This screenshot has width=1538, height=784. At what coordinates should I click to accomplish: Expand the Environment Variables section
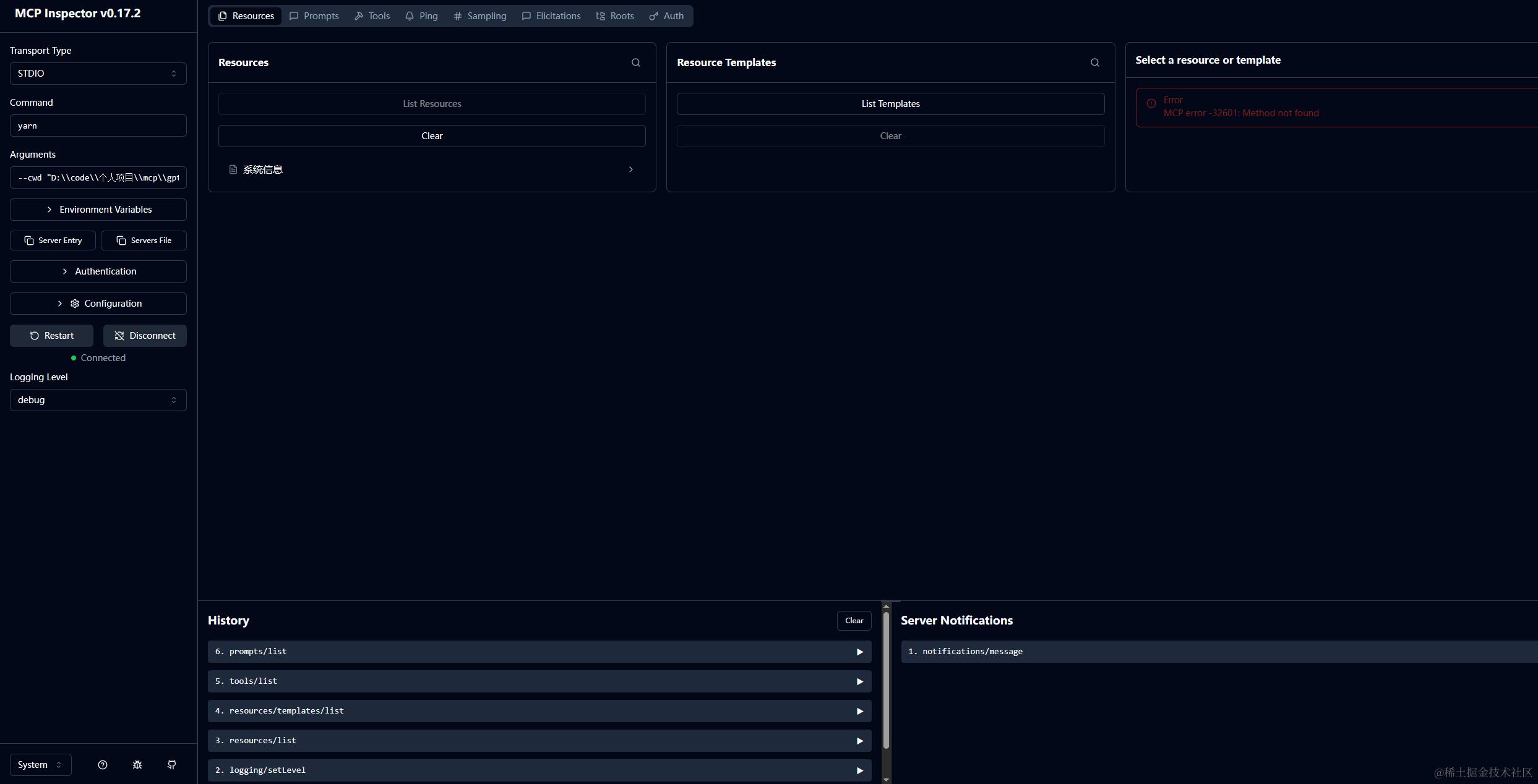pyautogui.click(x=98, y=210)
